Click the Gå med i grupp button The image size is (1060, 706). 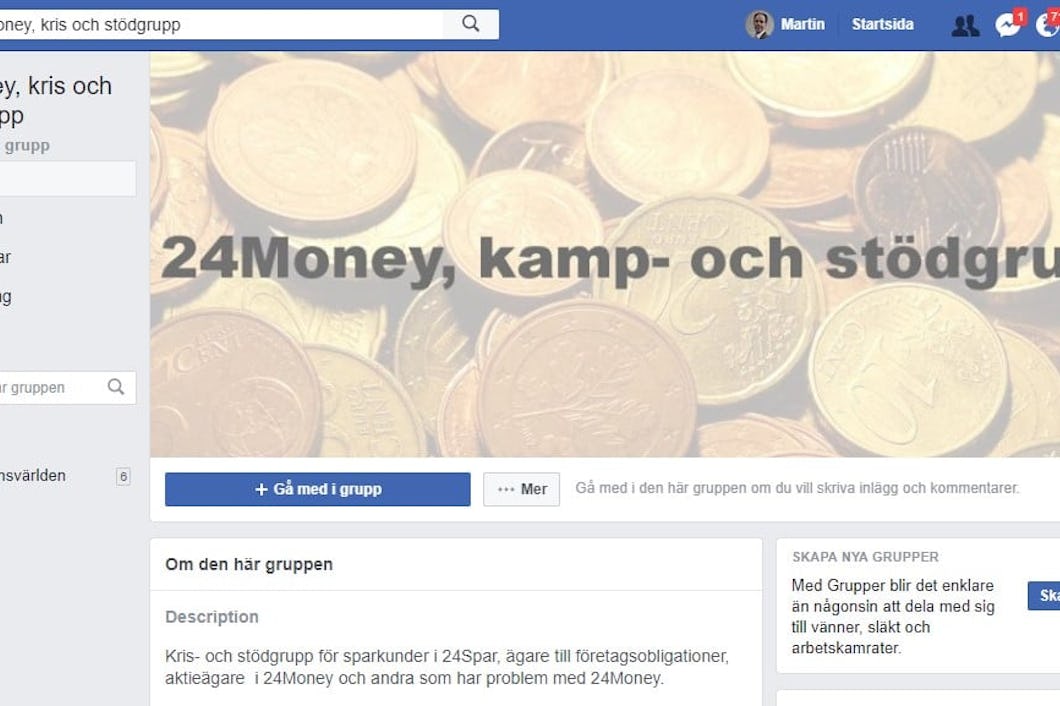pos(318,489)
